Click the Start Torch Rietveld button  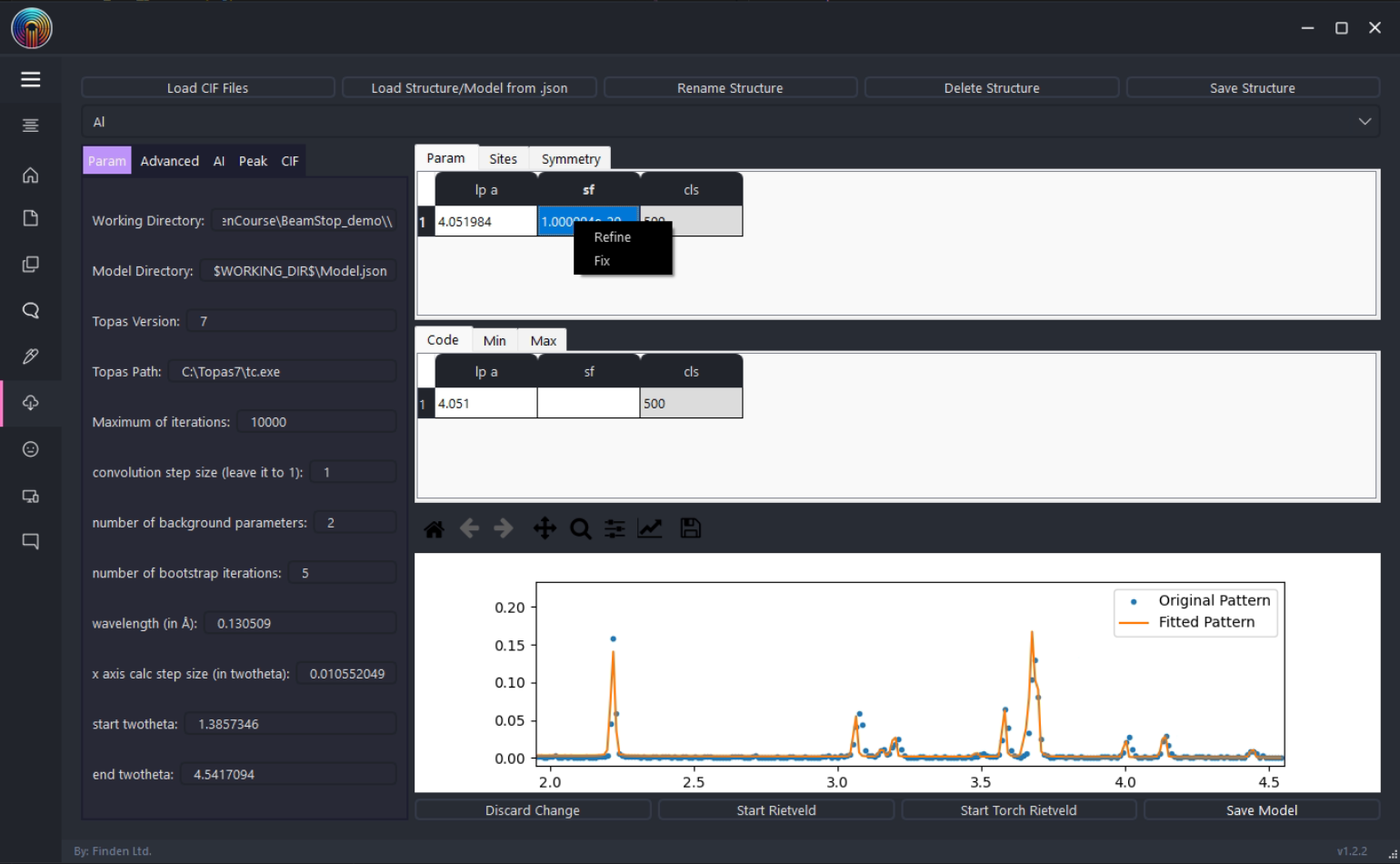pos(1018,809)
